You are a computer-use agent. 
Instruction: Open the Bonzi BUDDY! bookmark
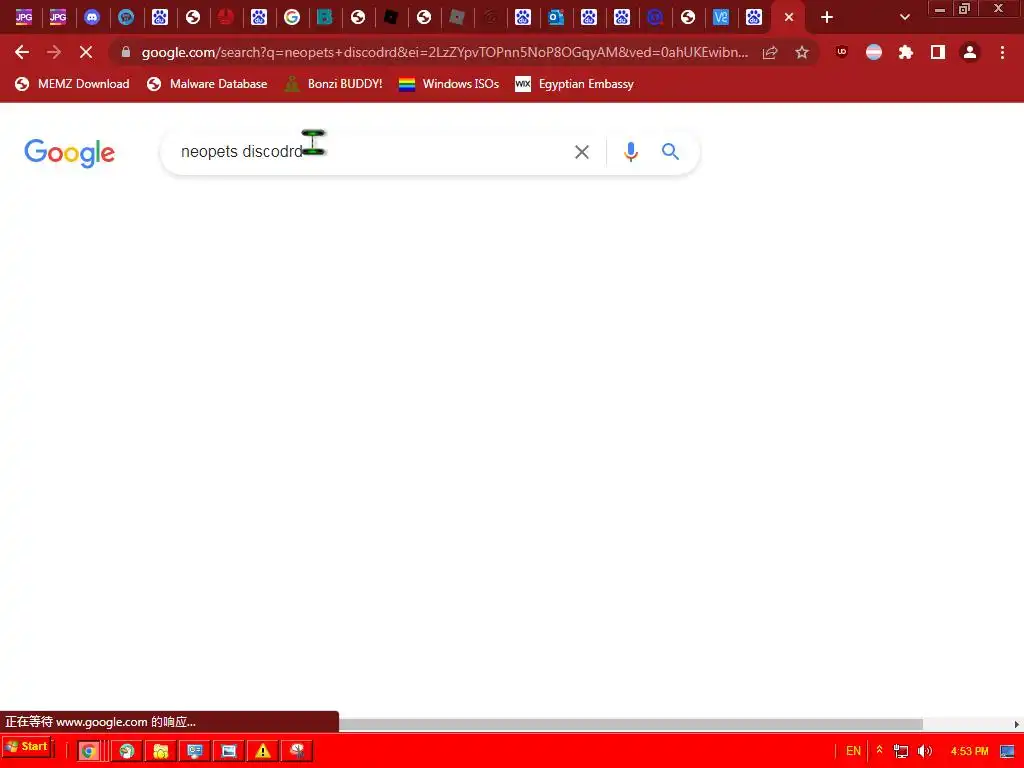click(334, 84)
